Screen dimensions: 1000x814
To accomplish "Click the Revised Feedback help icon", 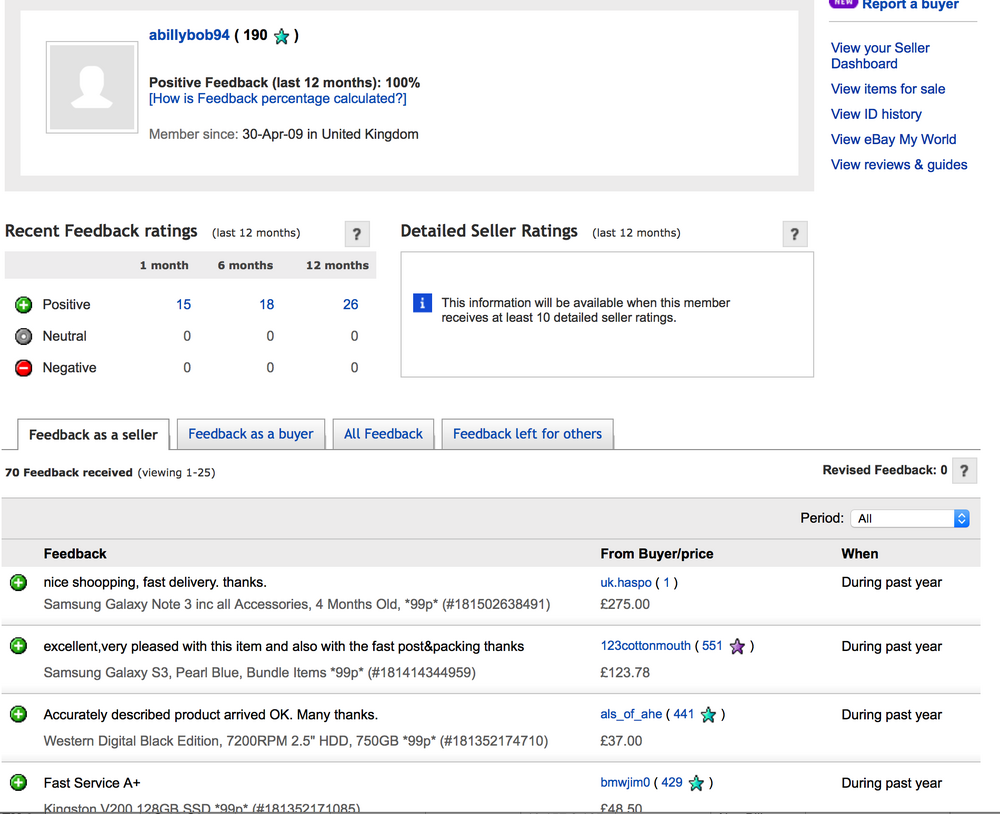I will coord(964,471).
